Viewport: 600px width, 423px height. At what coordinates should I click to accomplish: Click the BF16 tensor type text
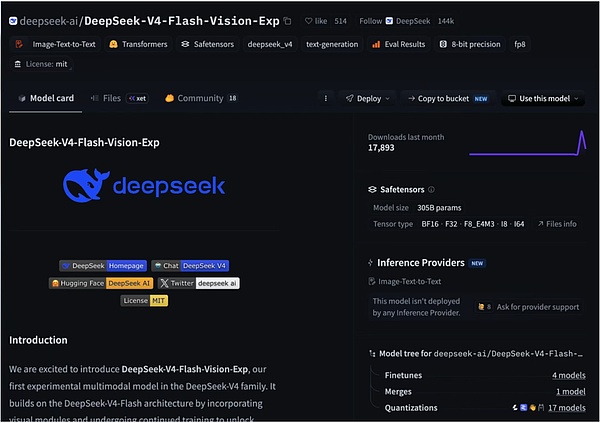(430, 224)
